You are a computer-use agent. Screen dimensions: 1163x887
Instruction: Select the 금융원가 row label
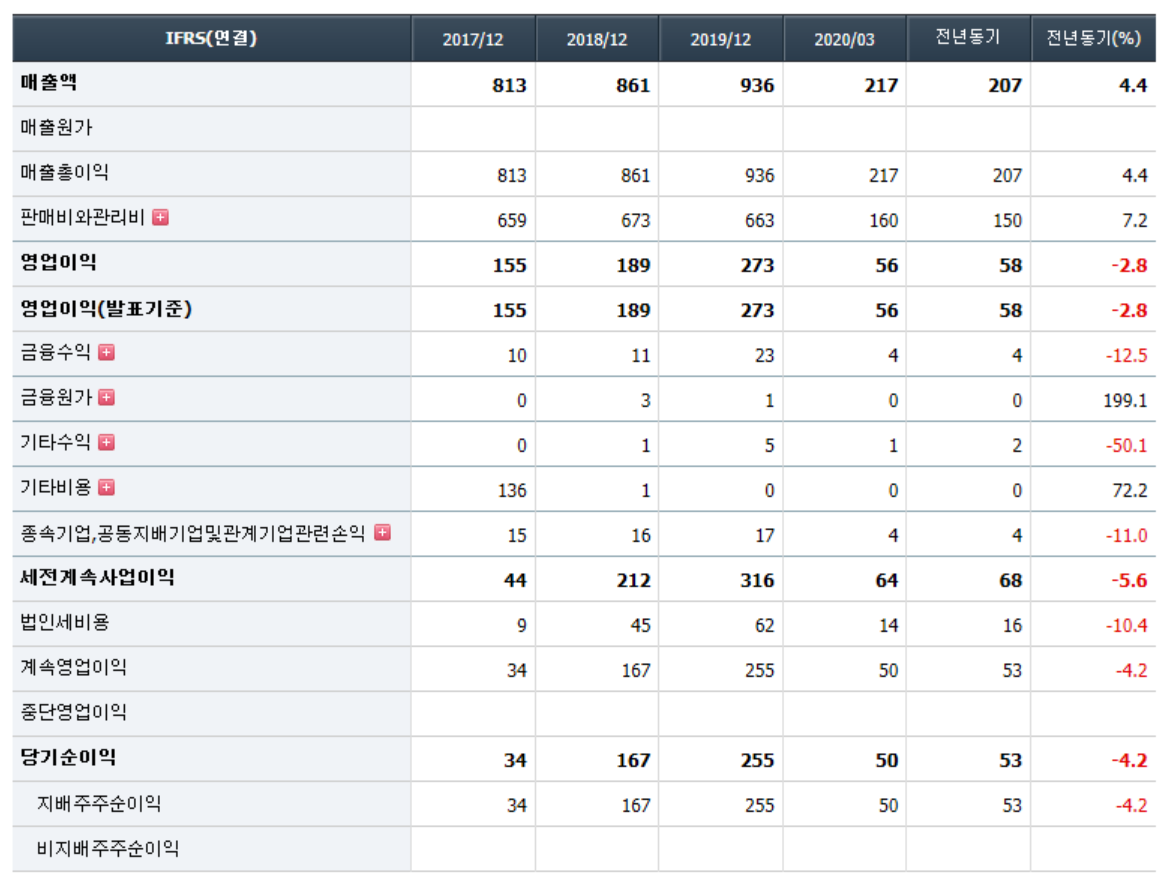[x=56, y=398]
